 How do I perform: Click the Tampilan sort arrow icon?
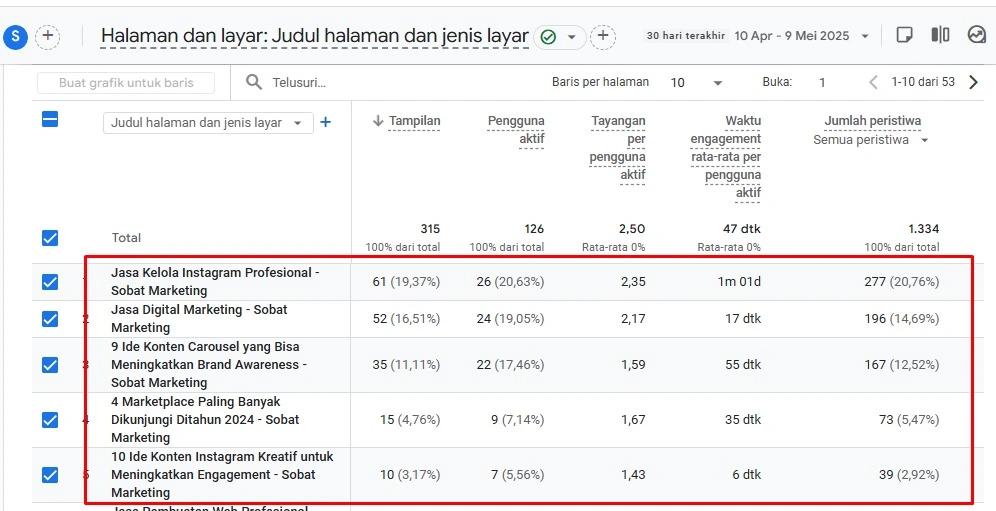(x=378, y=121)
